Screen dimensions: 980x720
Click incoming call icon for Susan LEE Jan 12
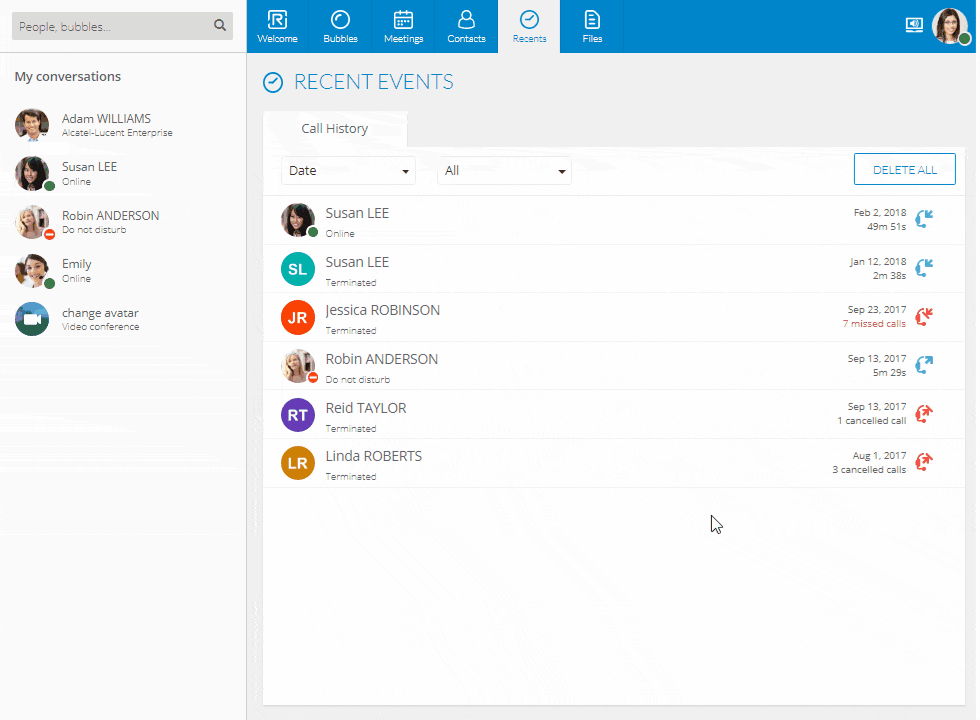click(x=924, y=268)
